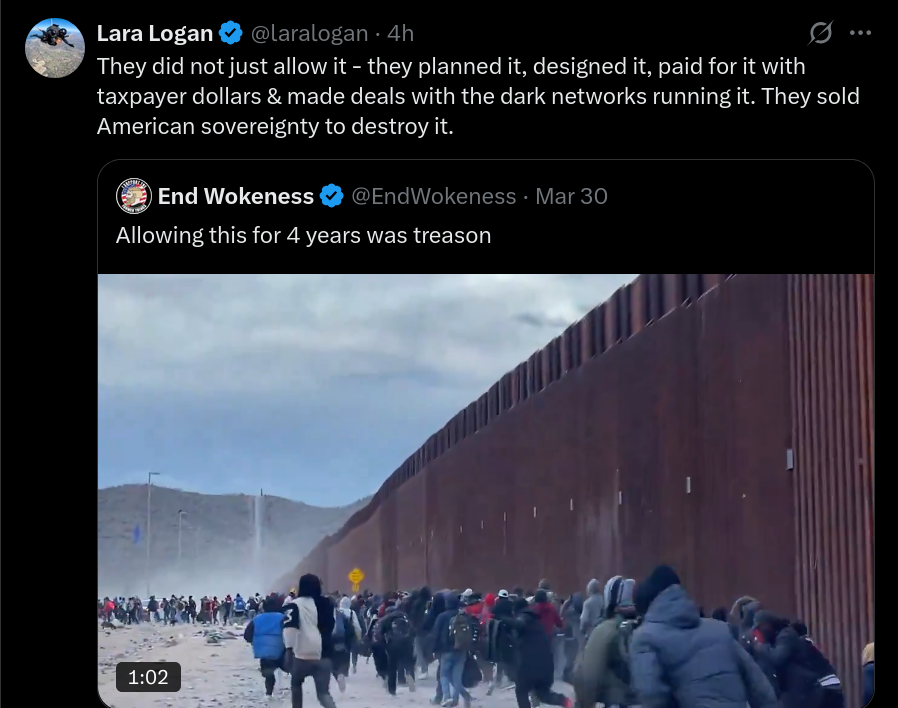898x708 pixels.
Task: Open the Mar 30 quoted post date
Action: point(571,196)
